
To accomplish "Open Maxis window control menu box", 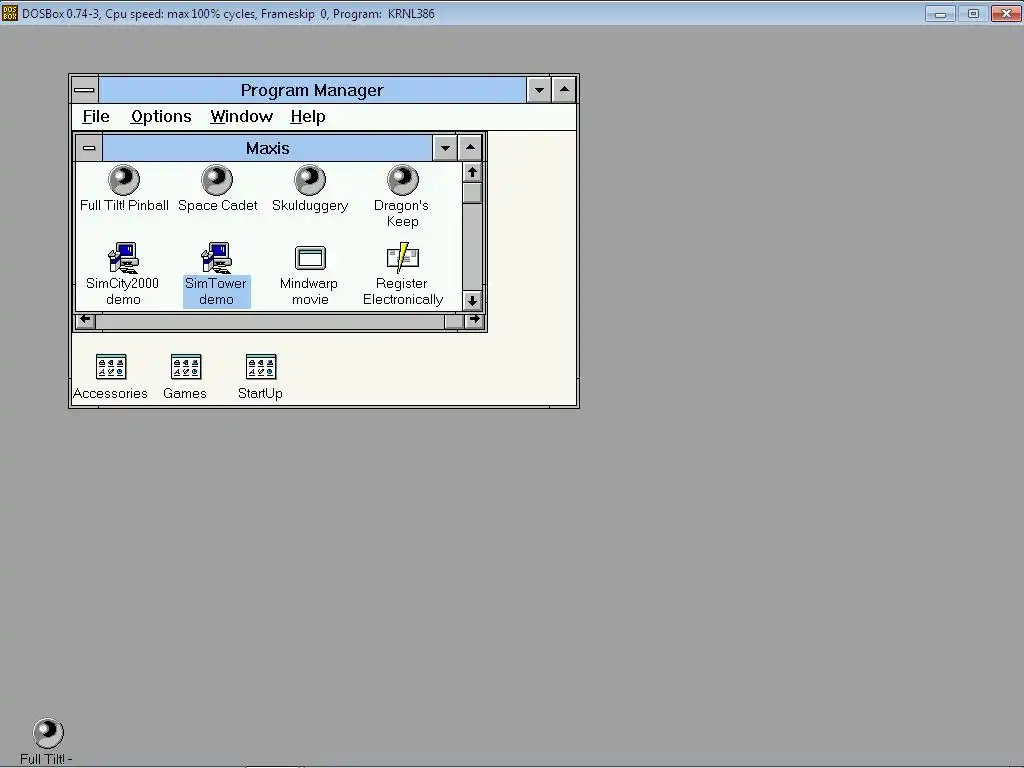I will (x=89, y=148).
